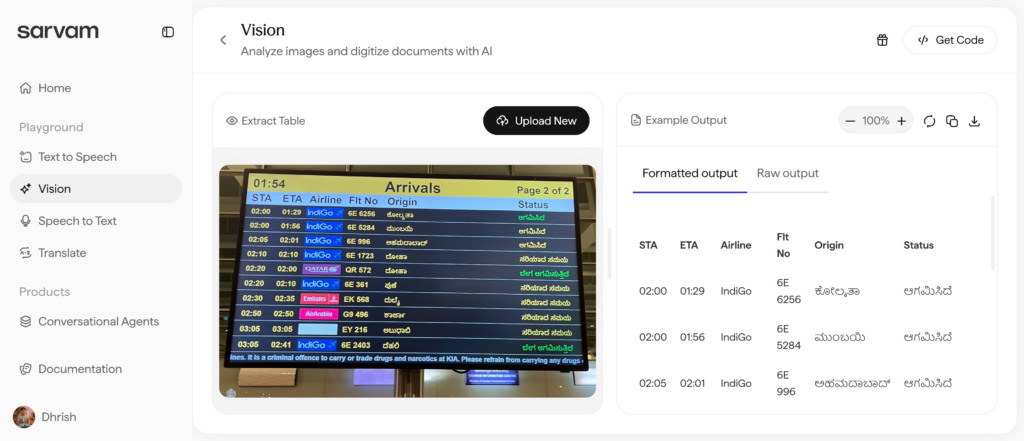Zoom in with the plus icon
This screenshot has width=1024, height=441.
point(901,121)
